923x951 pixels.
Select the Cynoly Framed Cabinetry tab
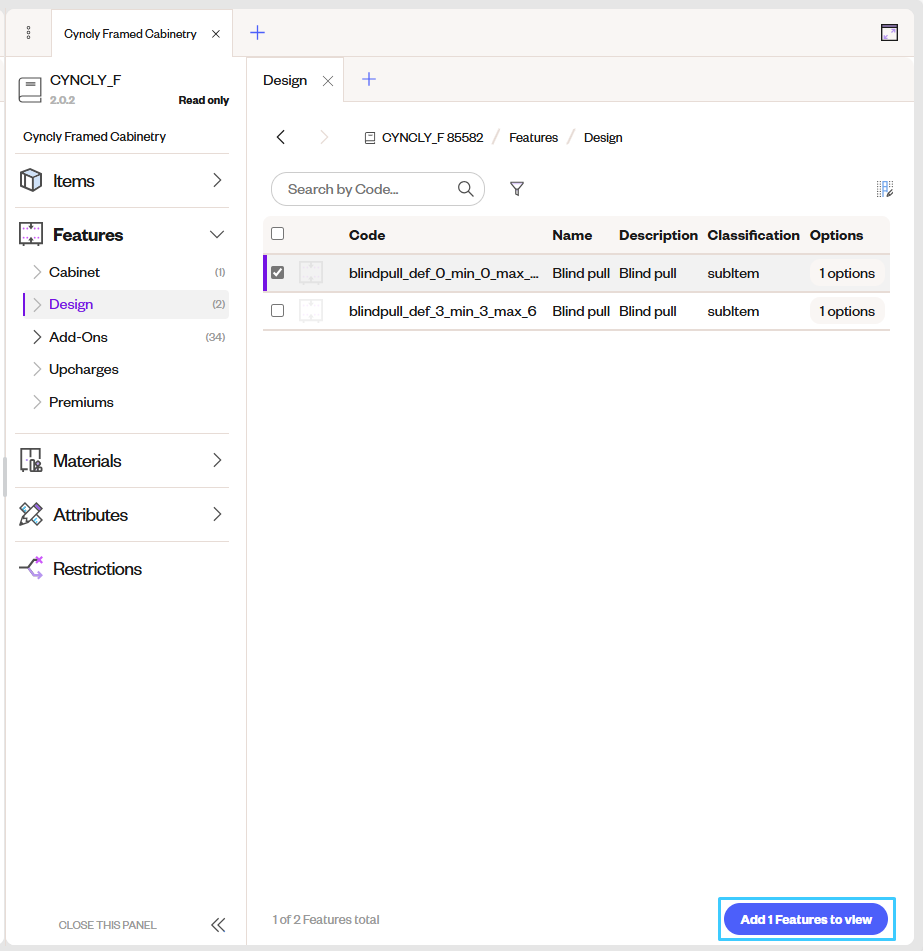(x=130, y=32)
